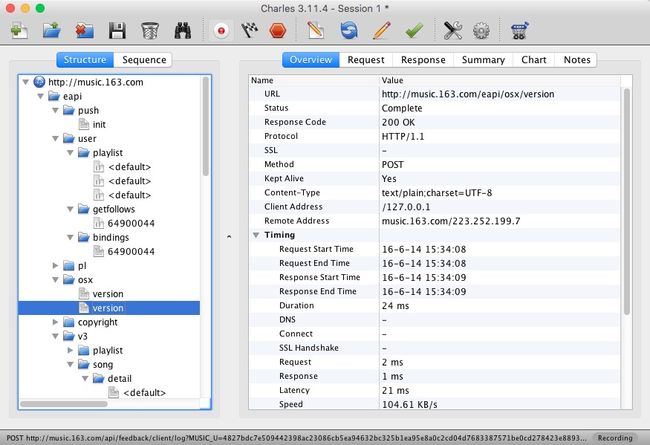650x445 pixels.
Task: Click the copyright folder icon
Action: tap(69, 322)
